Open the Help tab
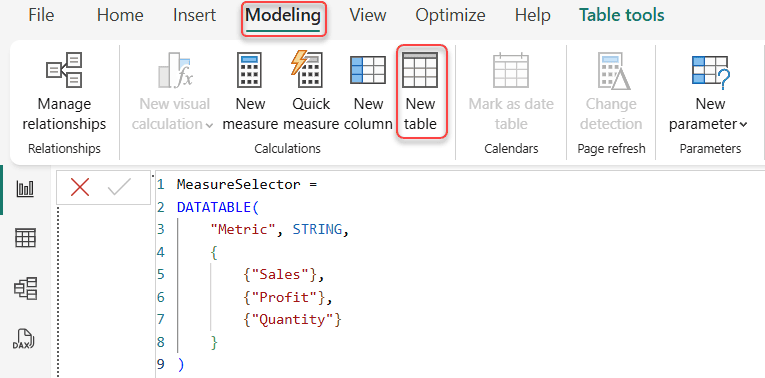Viewport: 765px width, 378px height. click(533, 16)
